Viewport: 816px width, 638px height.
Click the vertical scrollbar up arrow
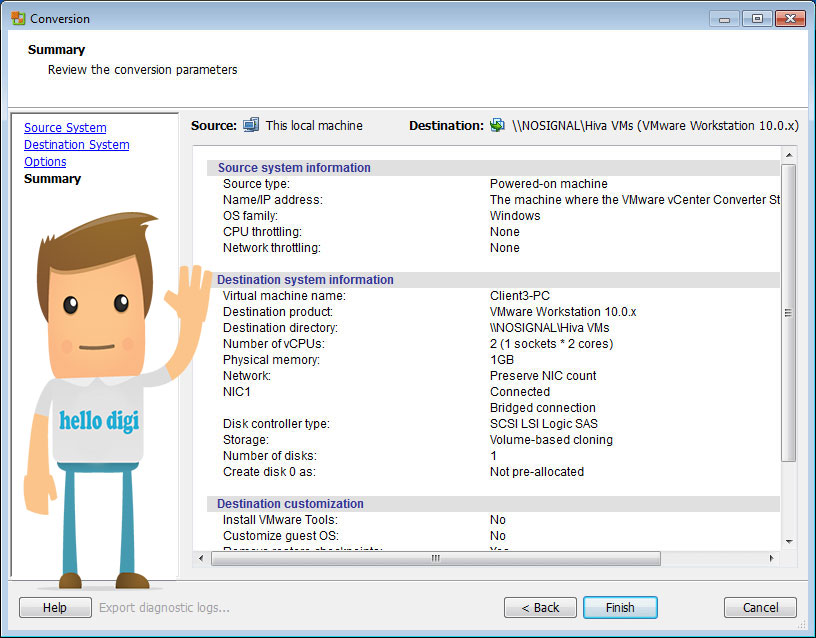tap(789, 155)
